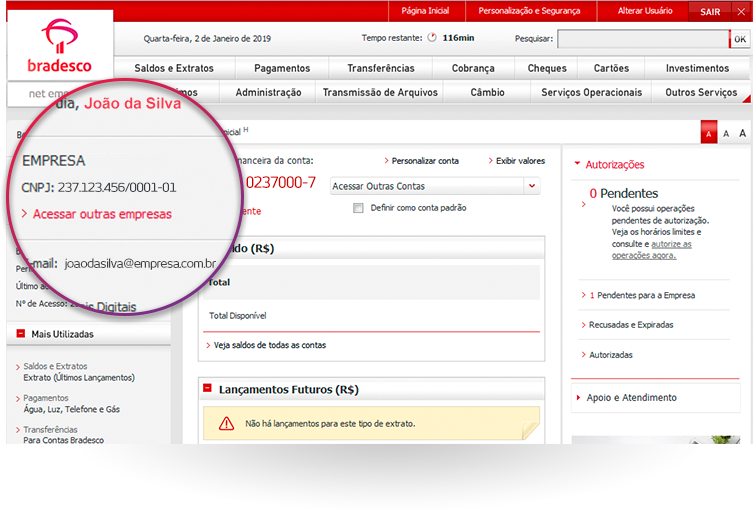Open the Saldos e Extratos menu
The image size is (753, 510).
(x=174, y=68)
